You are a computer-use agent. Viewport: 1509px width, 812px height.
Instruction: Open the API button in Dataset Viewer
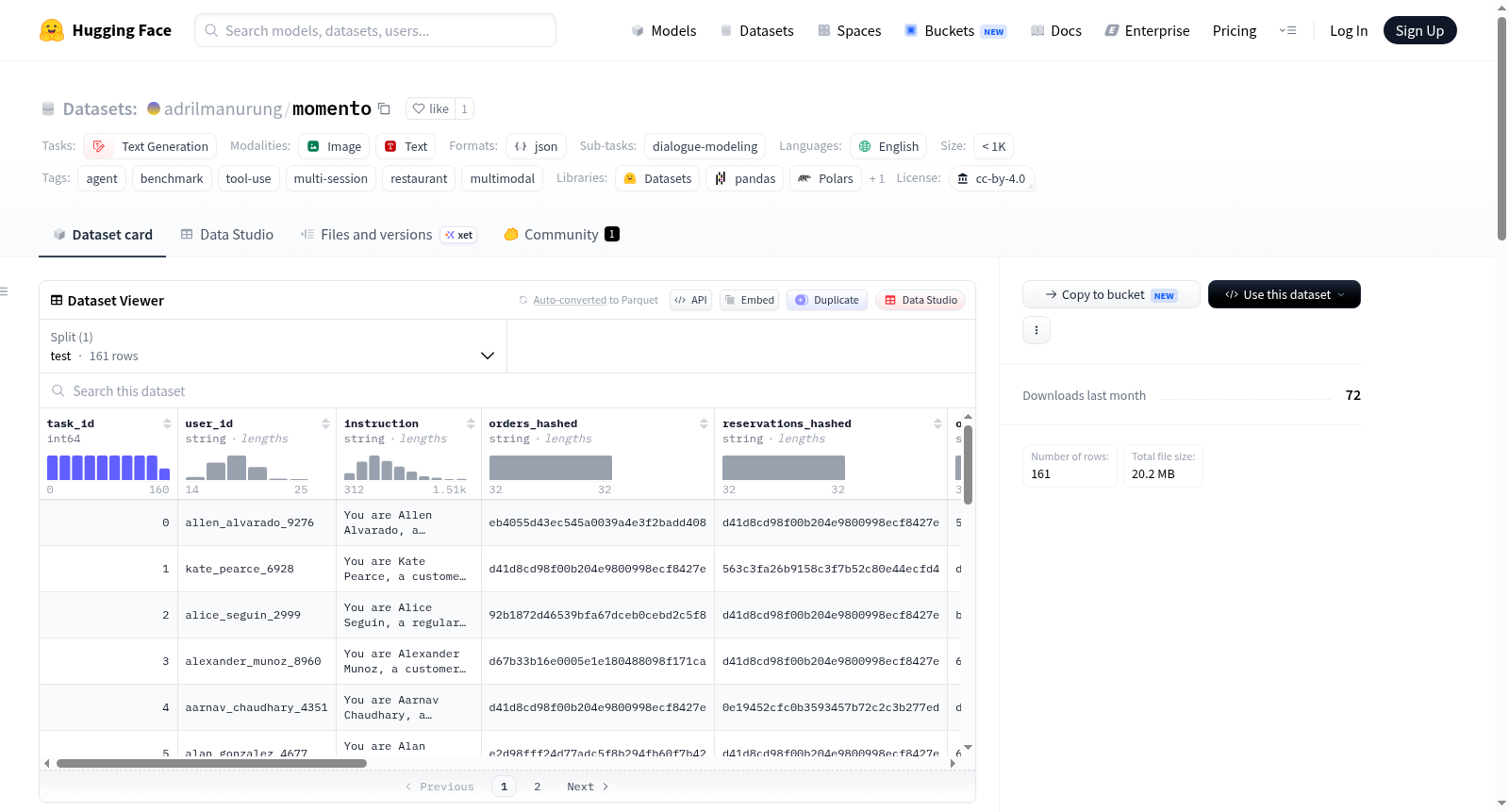pyautogui.click(x=690, y=300)
